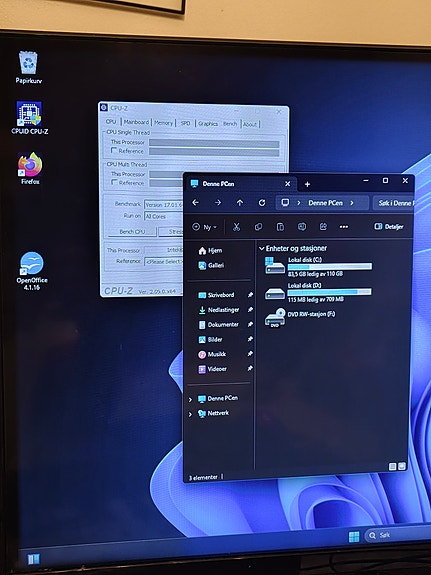Image resolution: width=431 pixels, height=575 pixels.
Task: Open the Ny dropdown menu
Action: (x=205, y=227)
